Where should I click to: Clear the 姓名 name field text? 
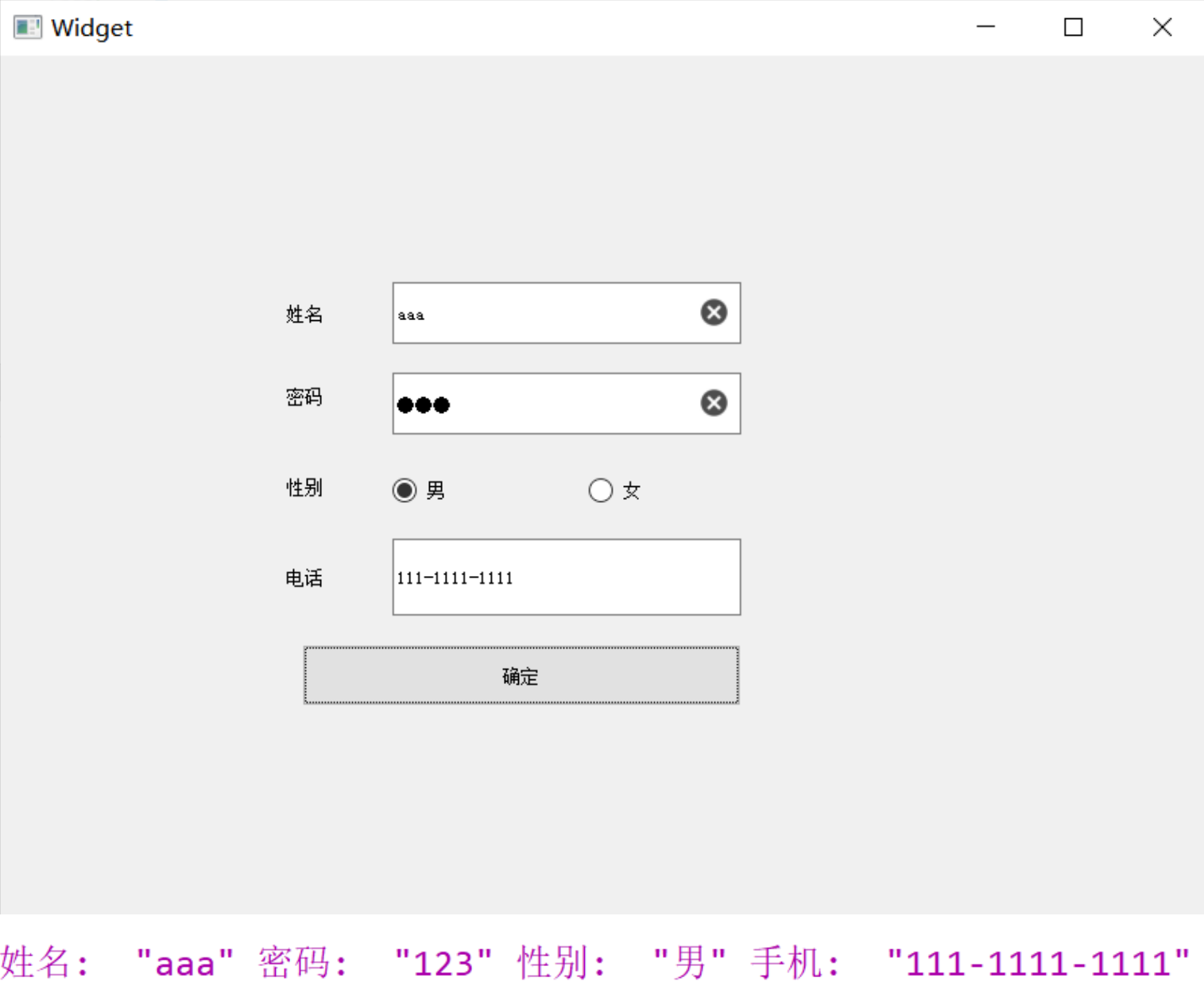[714, 312]
